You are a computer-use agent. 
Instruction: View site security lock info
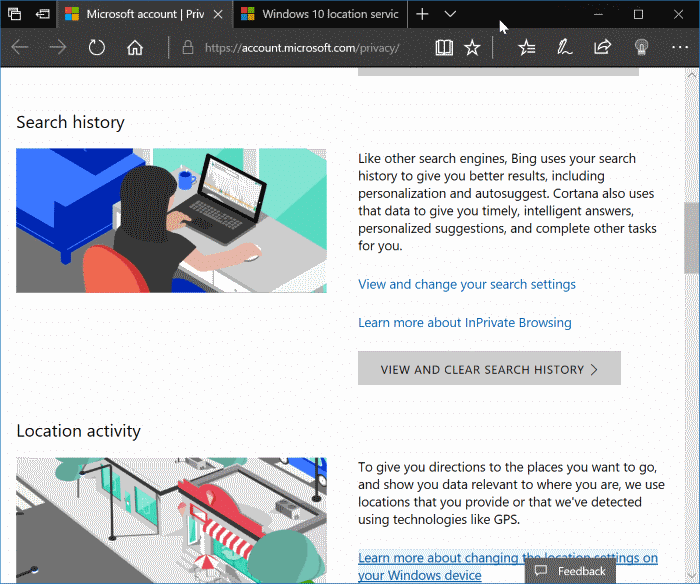click(x=188, y=47)
